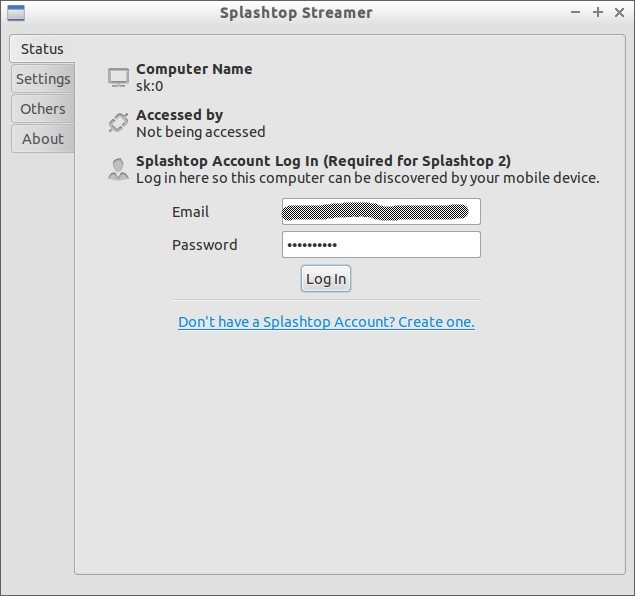Close the Splashtop Streamer window
The height and width of the screenshot is (596, 635).
[x=619, y=13]
